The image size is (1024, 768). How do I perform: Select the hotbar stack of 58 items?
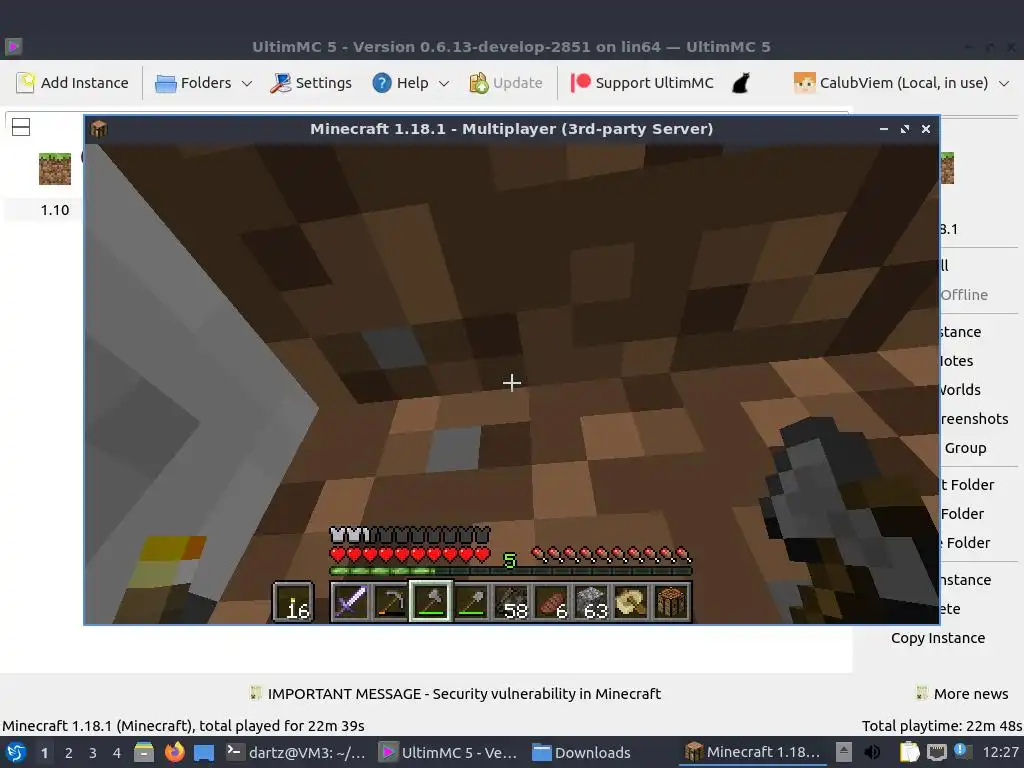click(x=511, y=601)
